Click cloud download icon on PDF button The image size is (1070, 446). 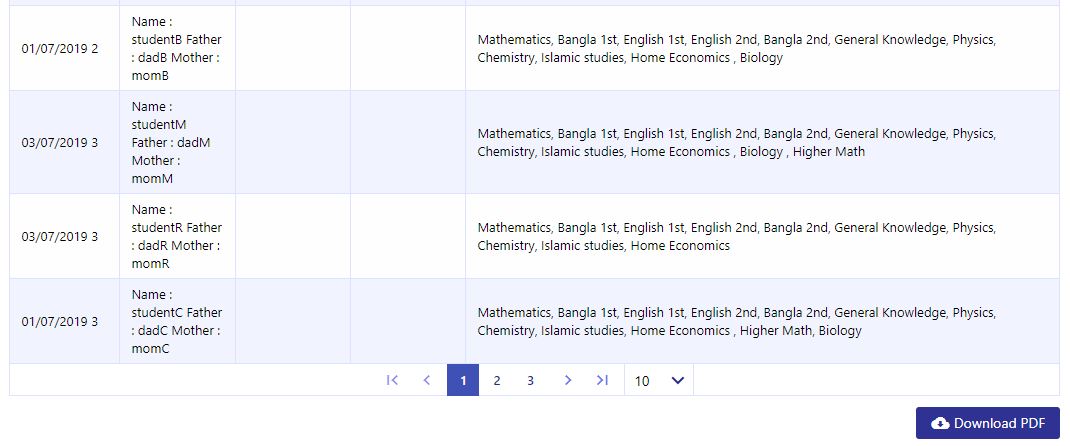tap(940, 423)
